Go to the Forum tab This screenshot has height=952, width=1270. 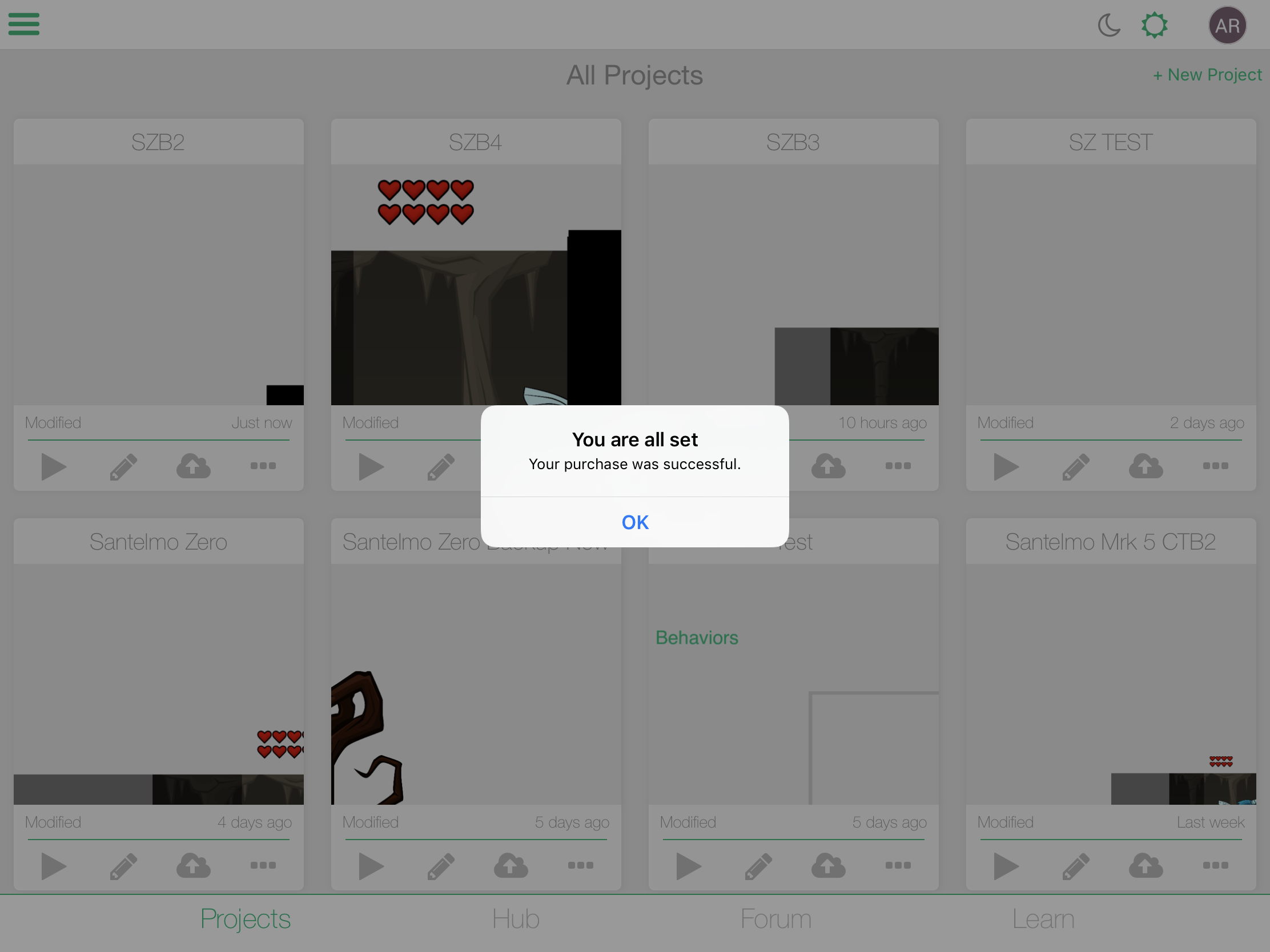pyautogui.click(x=775, y=919)
